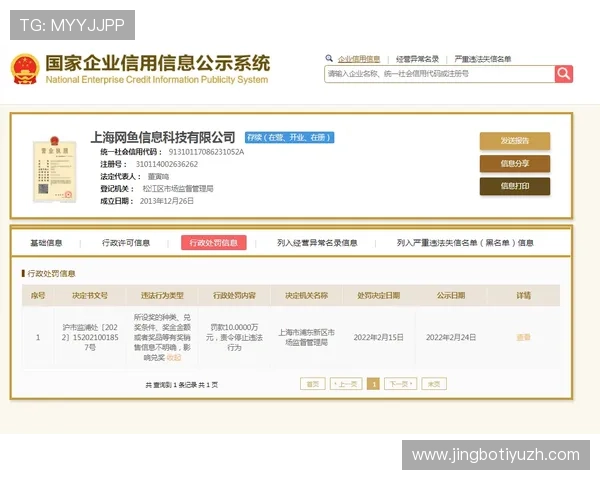Select the 经营异常名录 search category
The image size is (600, 480).
[417, 59]
